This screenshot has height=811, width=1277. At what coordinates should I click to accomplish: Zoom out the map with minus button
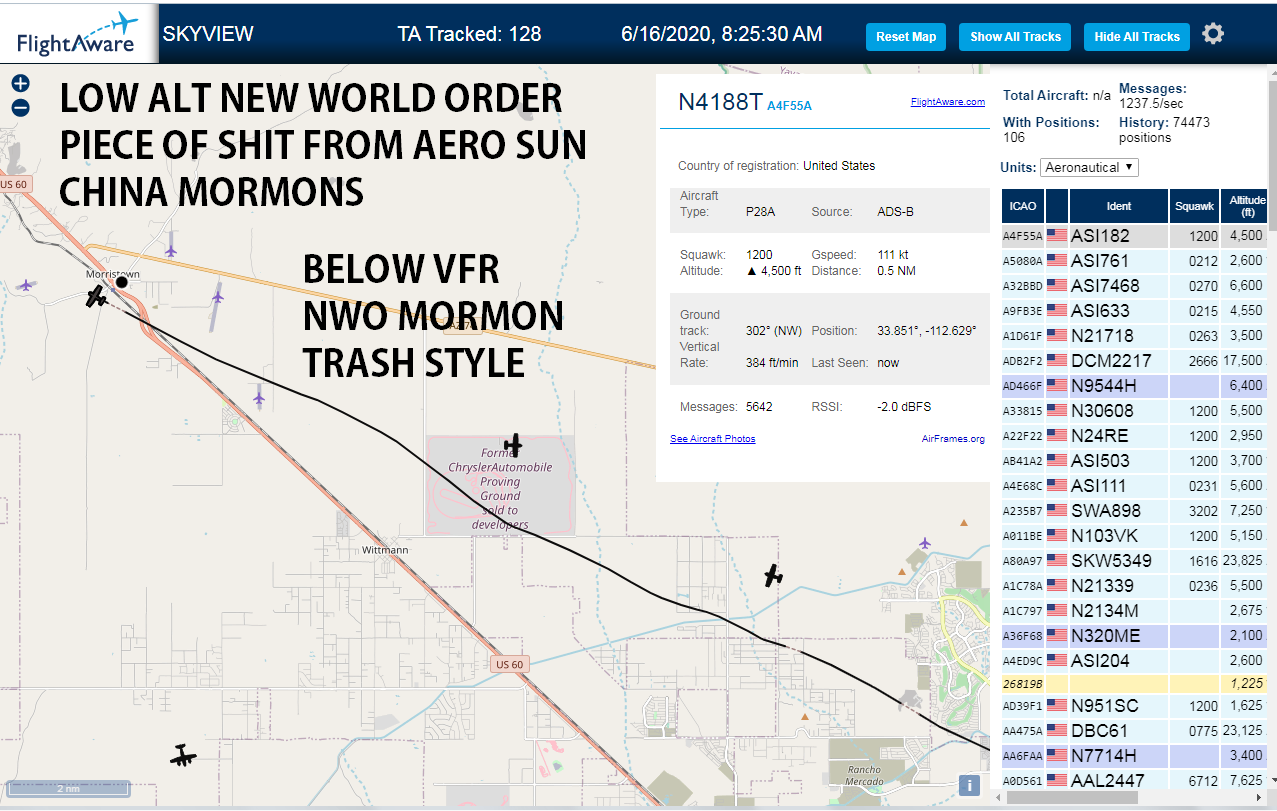[20, 108]
